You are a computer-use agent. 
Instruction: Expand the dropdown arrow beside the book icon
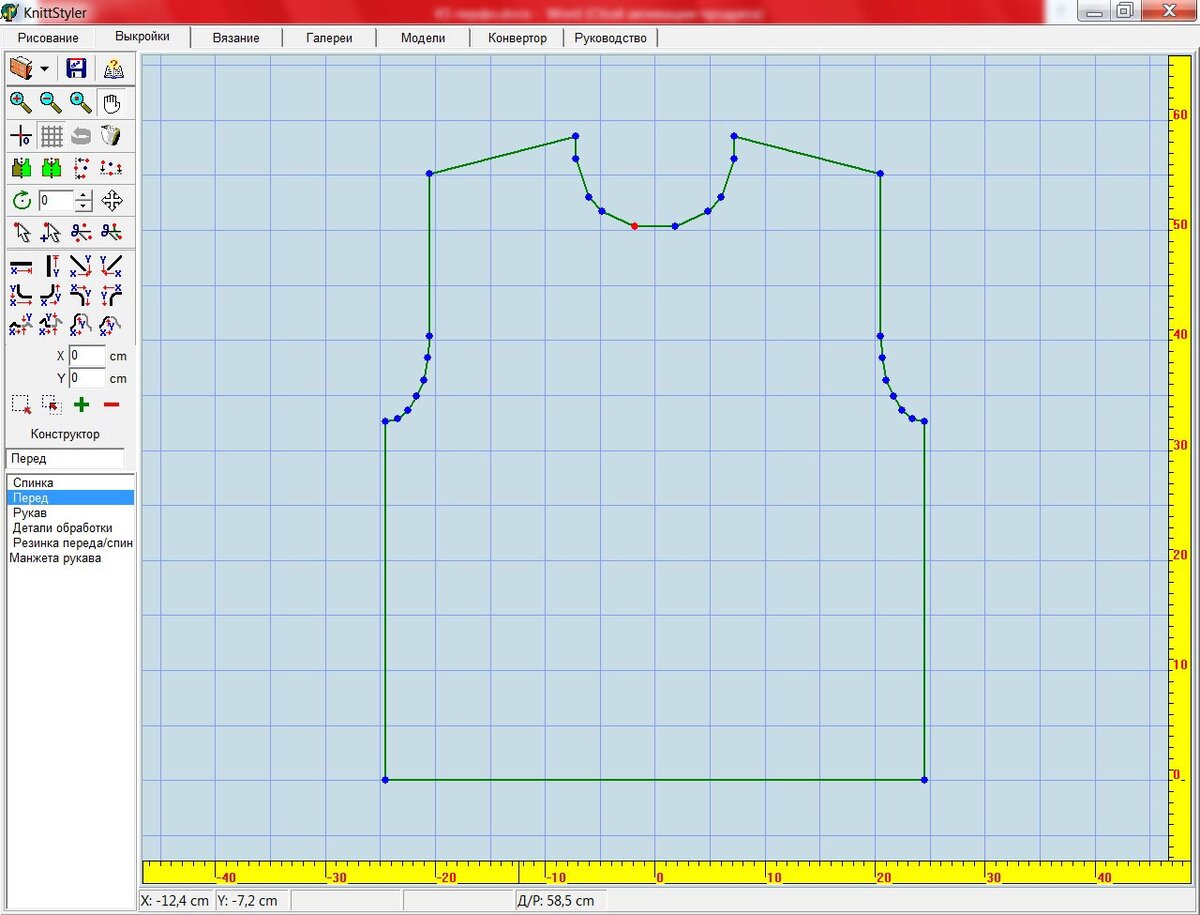pos(45,70)
